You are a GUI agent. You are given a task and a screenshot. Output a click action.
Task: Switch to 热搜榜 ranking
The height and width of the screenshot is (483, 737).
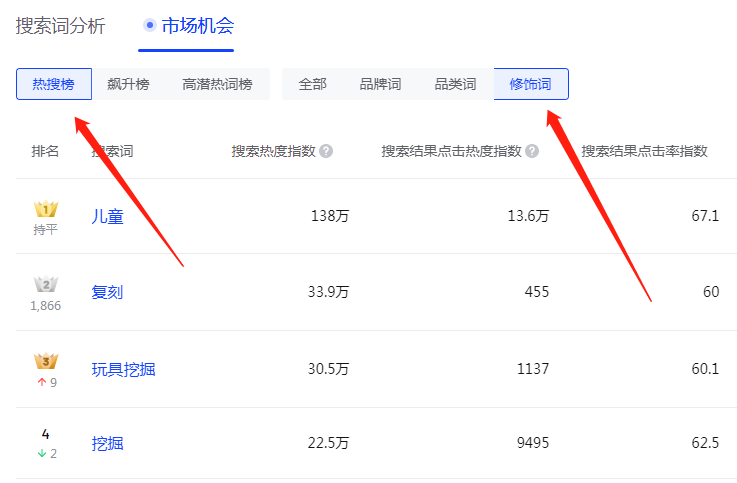click(54, 84)
